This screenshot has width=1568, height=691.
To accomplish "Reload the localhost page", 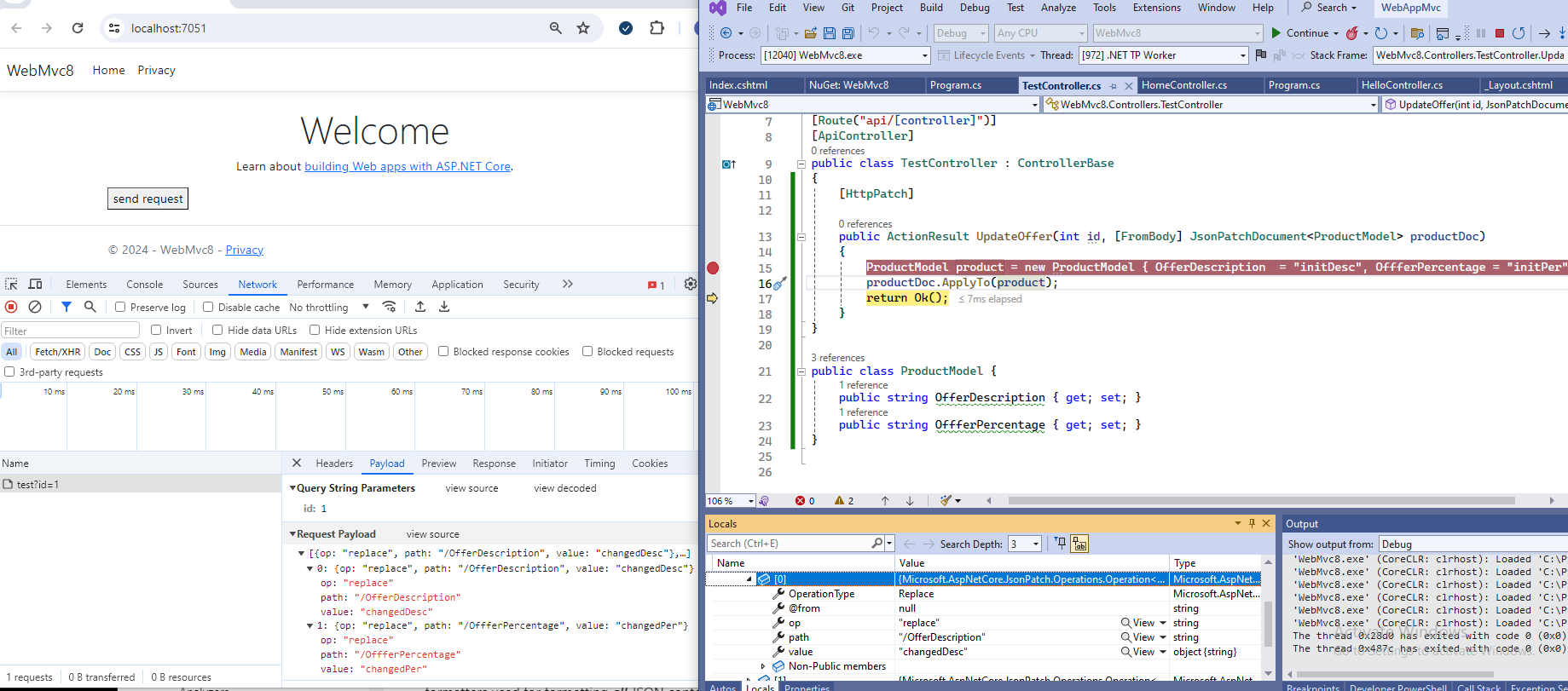I will click(x=78, y=28).
